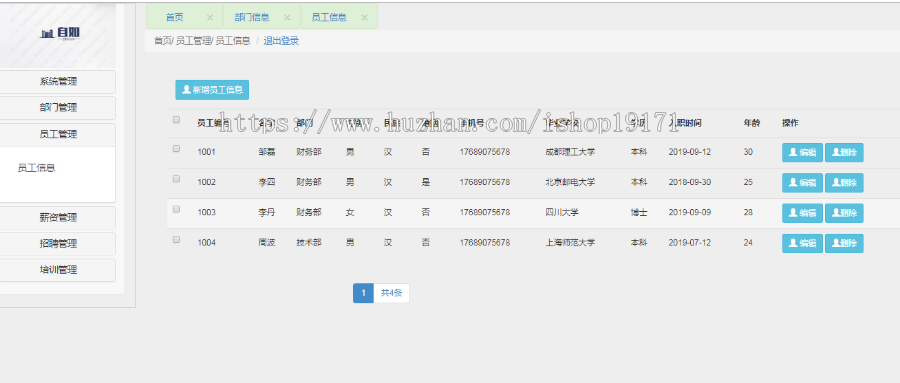This screenshot has height=383, width=900.
Task: Click the name cell 周波
Action: point(267,243)
